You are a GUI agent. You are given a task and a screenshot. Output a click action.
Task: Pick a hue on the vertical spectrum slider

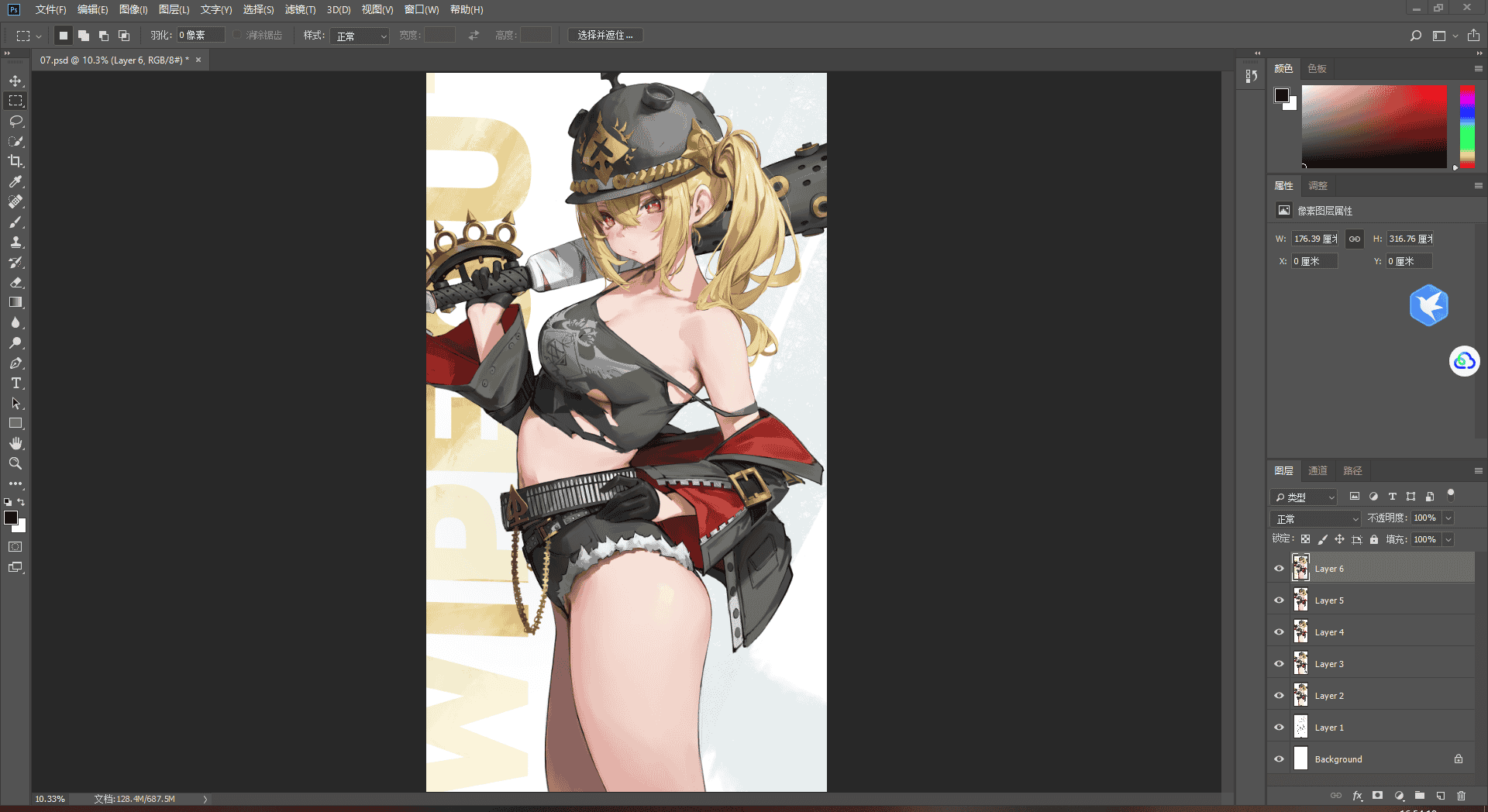[x=1467, y=126]
